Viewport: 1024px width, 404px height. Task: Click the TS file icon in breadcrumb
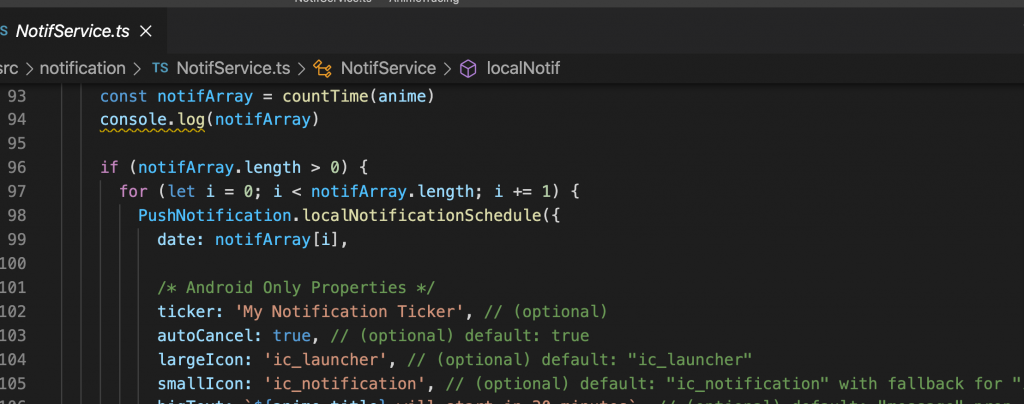point(160,69)
